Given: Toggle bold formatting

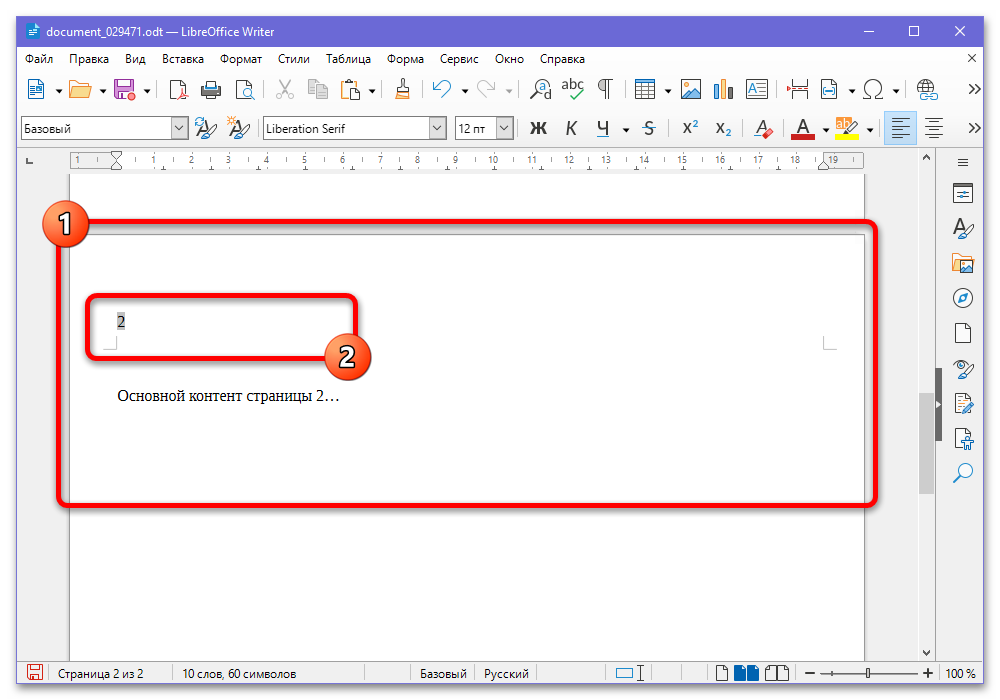Looking at the screenshot, I should 538,129.
